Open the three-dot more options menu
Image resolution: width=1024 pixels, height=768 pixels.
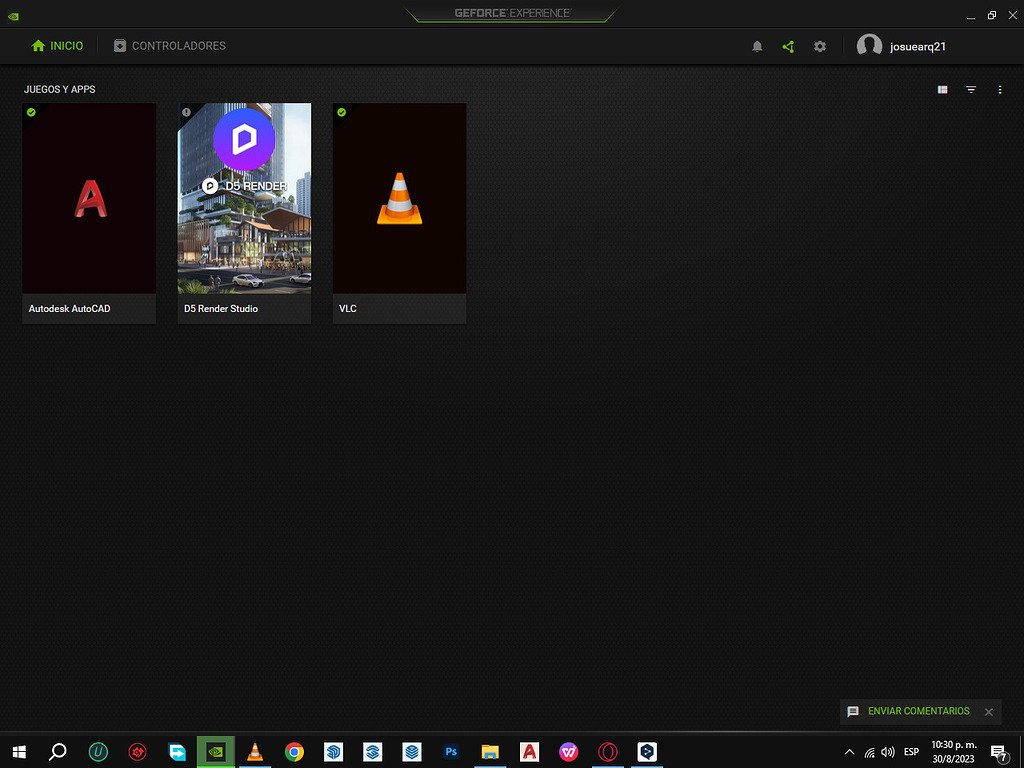(x=1000, y=90)
